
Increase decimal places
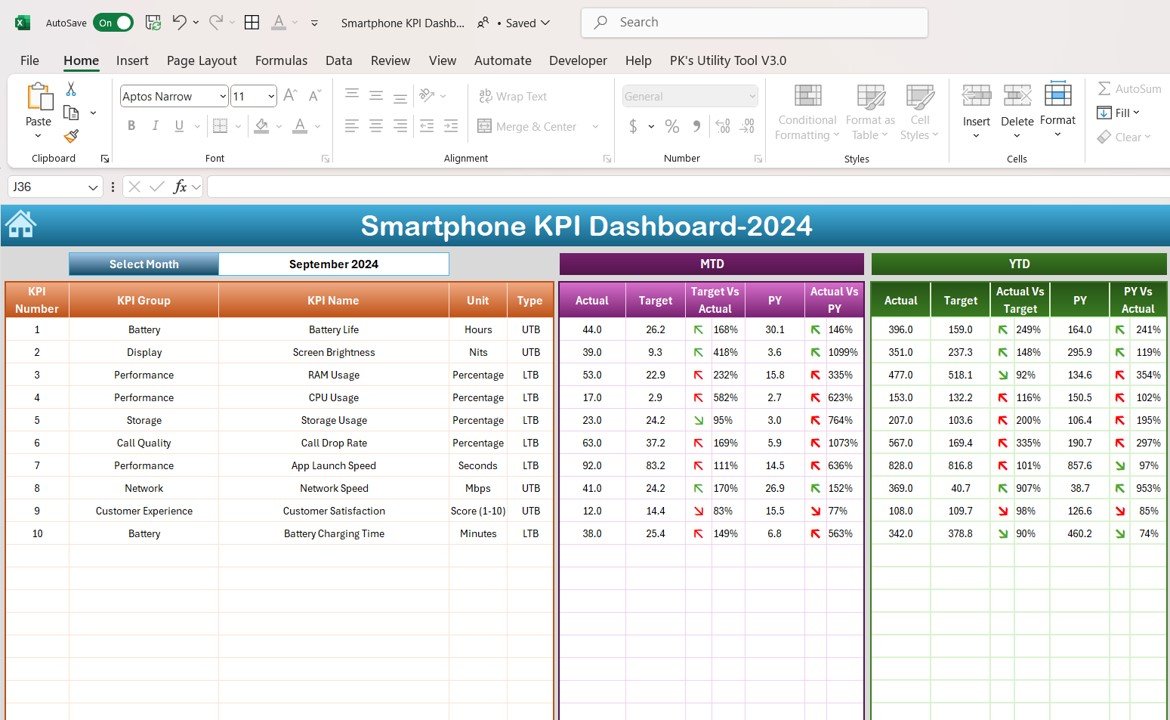click(722, 126)
